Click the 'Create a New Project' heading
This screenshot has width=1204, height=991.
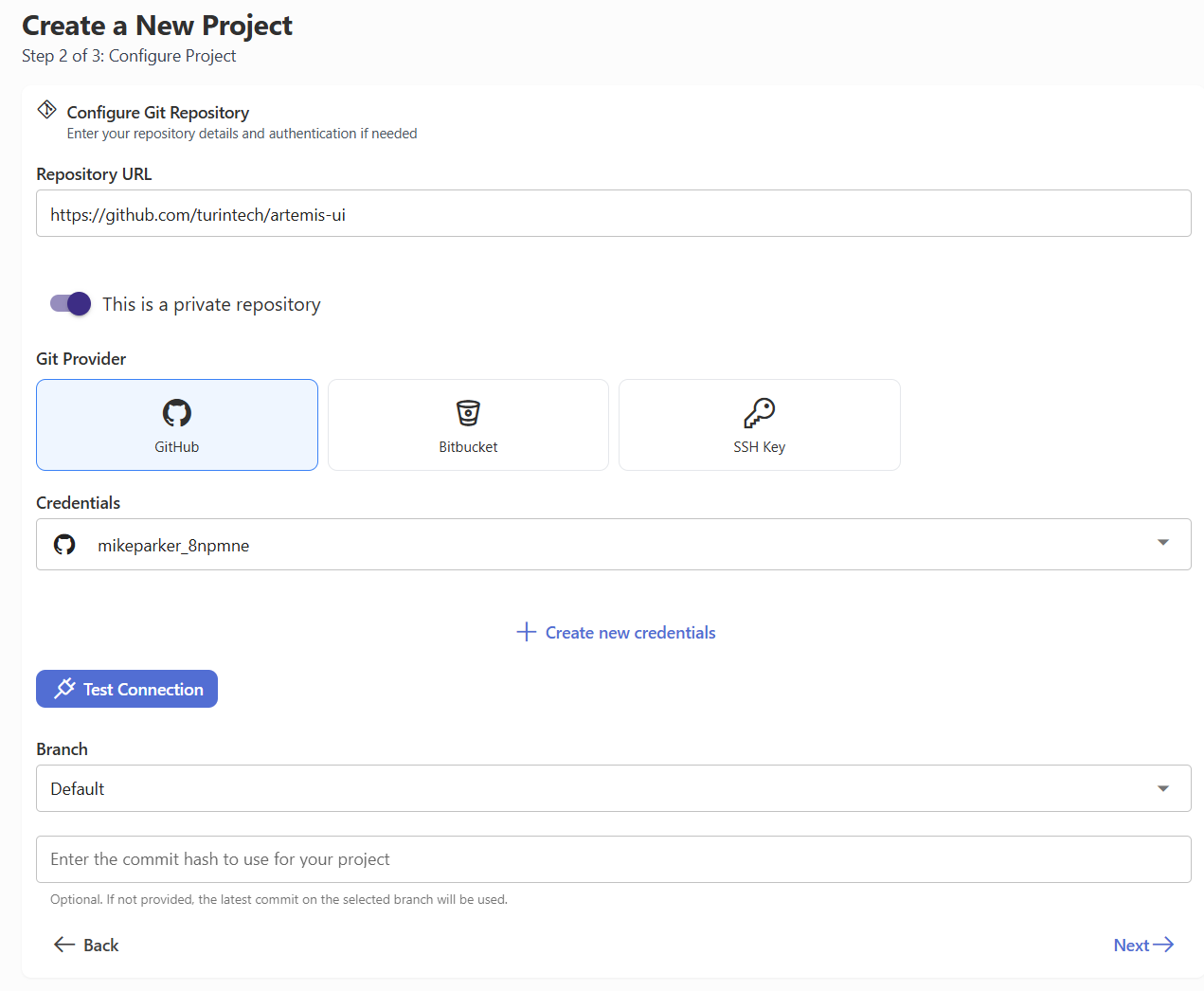pyautogui.click(x=157, y=26)
